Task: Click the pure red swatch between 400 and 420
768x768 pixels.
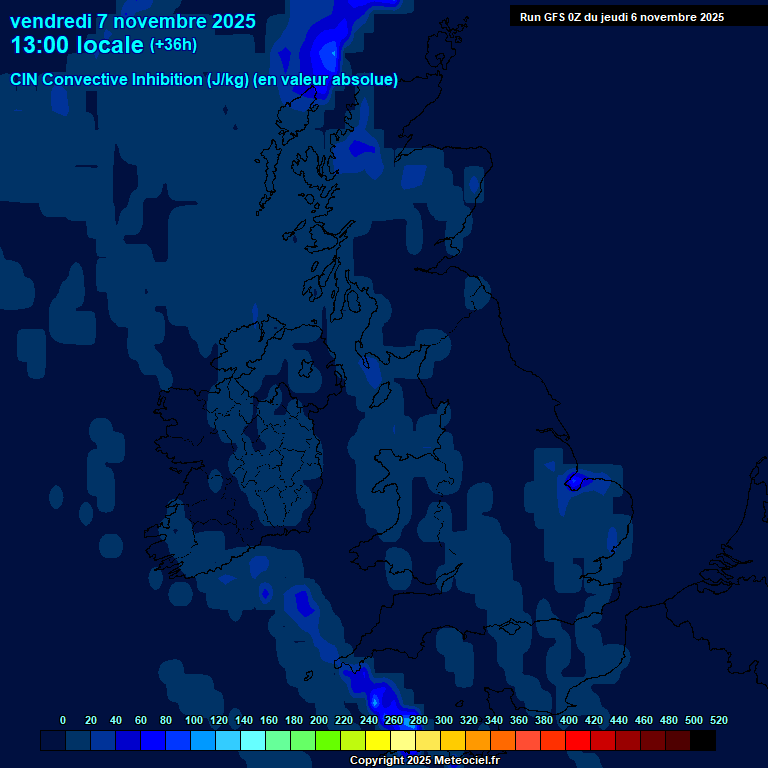Action: [x=578, y=741]
